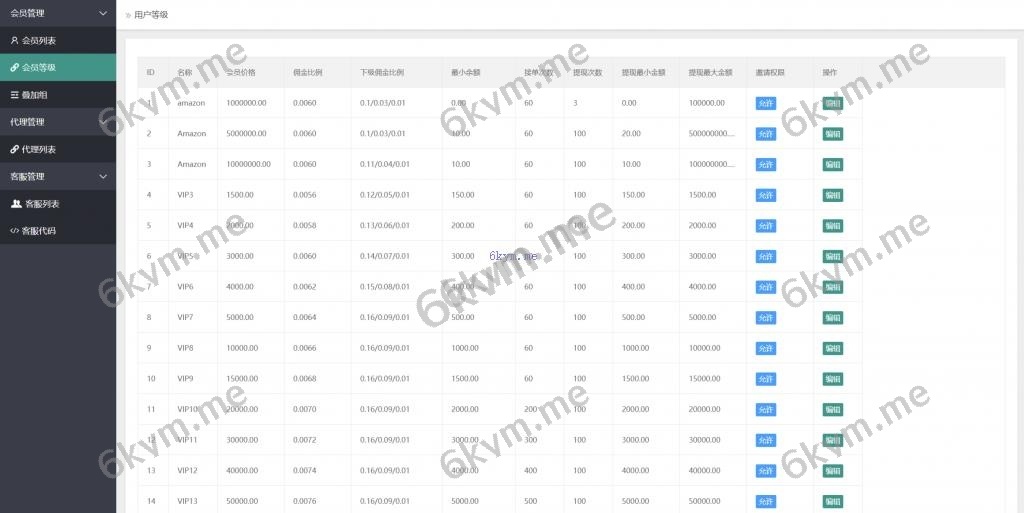The width and height of the screenshot is (1024, 513).
Task: Click 编辑 button for VIP10 row
Action: 832,410
